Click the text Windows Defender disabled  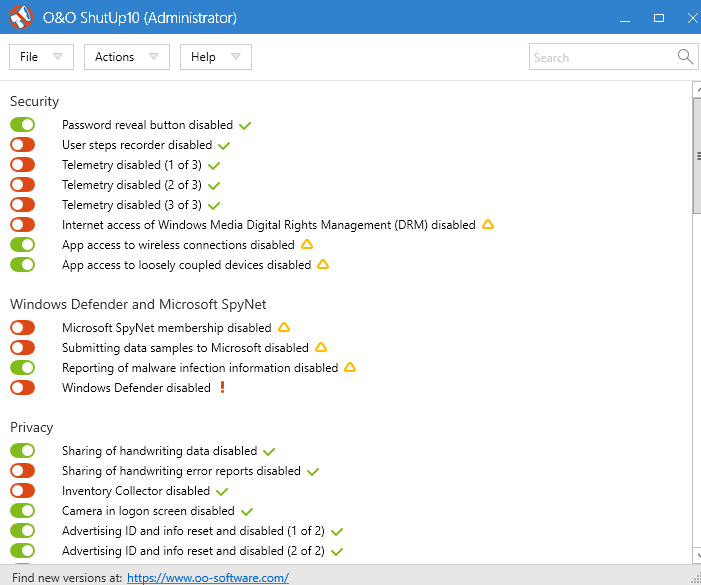click(136, 388)
